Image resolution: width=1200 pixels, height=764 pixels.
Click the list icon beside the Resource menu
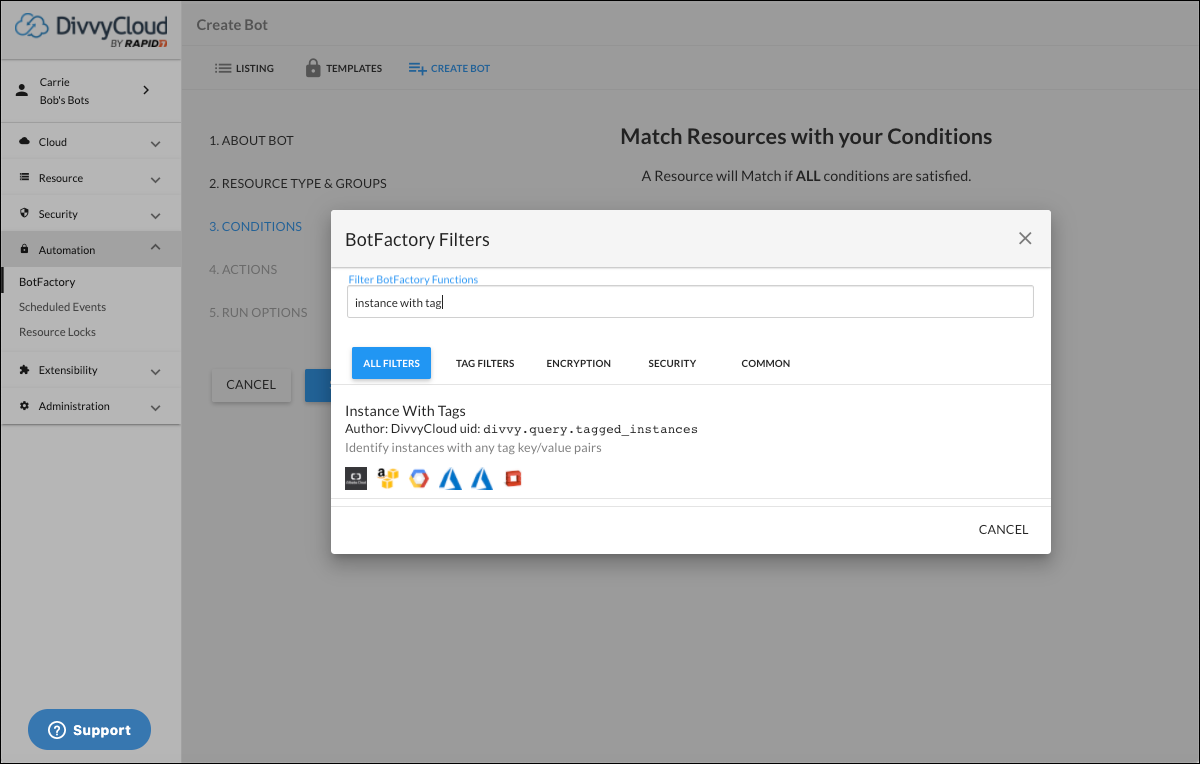click(25, 178)
